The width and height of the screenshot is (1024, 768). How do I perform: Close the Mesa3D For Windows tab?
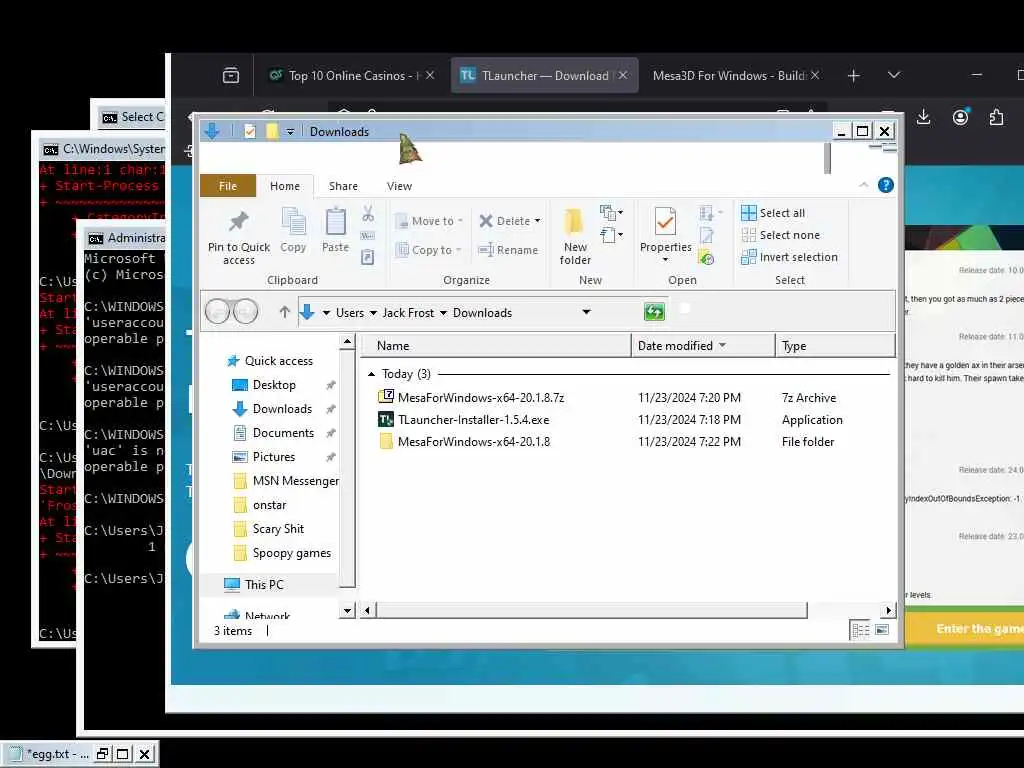[814, 76]
